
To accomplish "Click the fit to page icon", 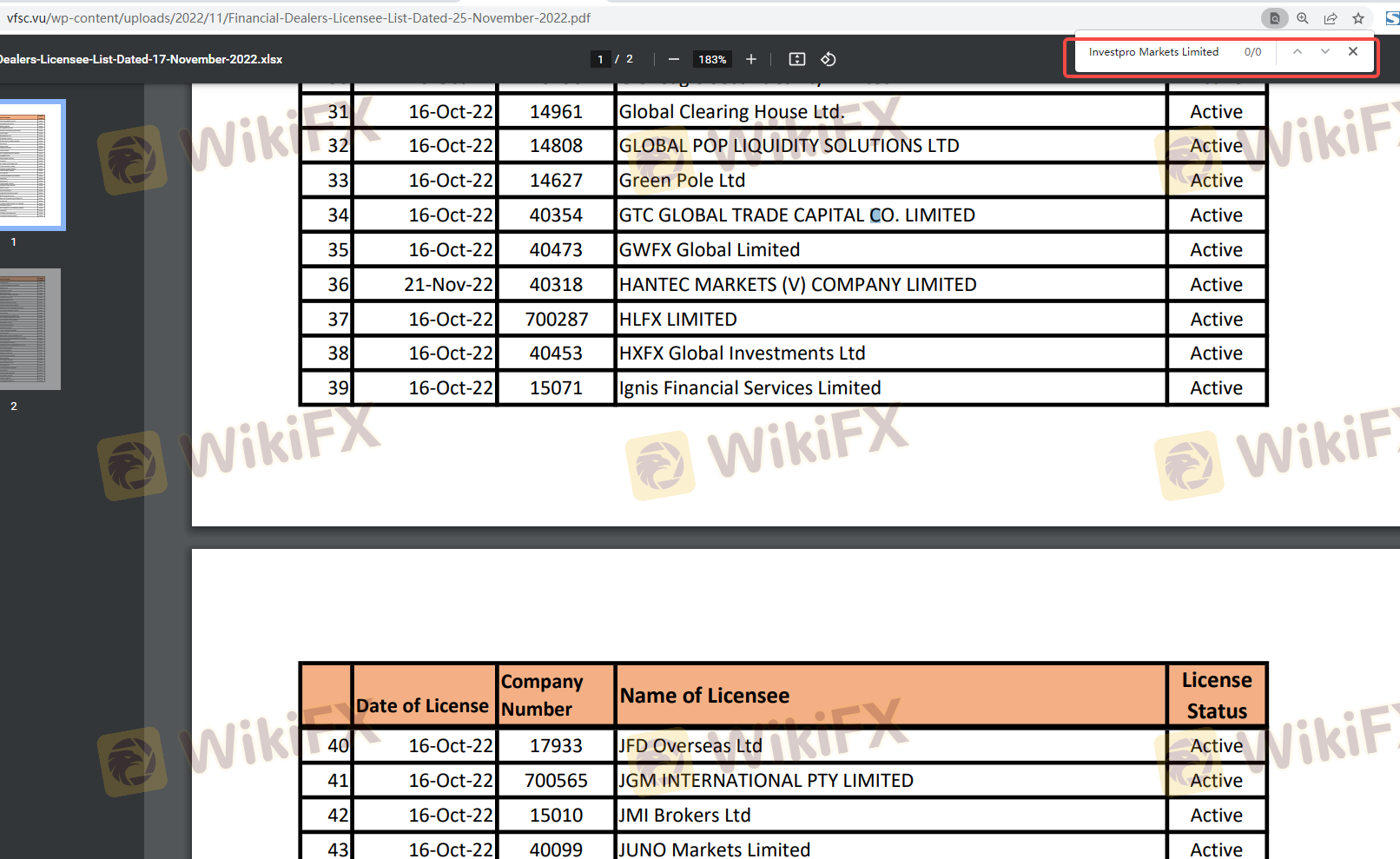I will coord(796,59).
